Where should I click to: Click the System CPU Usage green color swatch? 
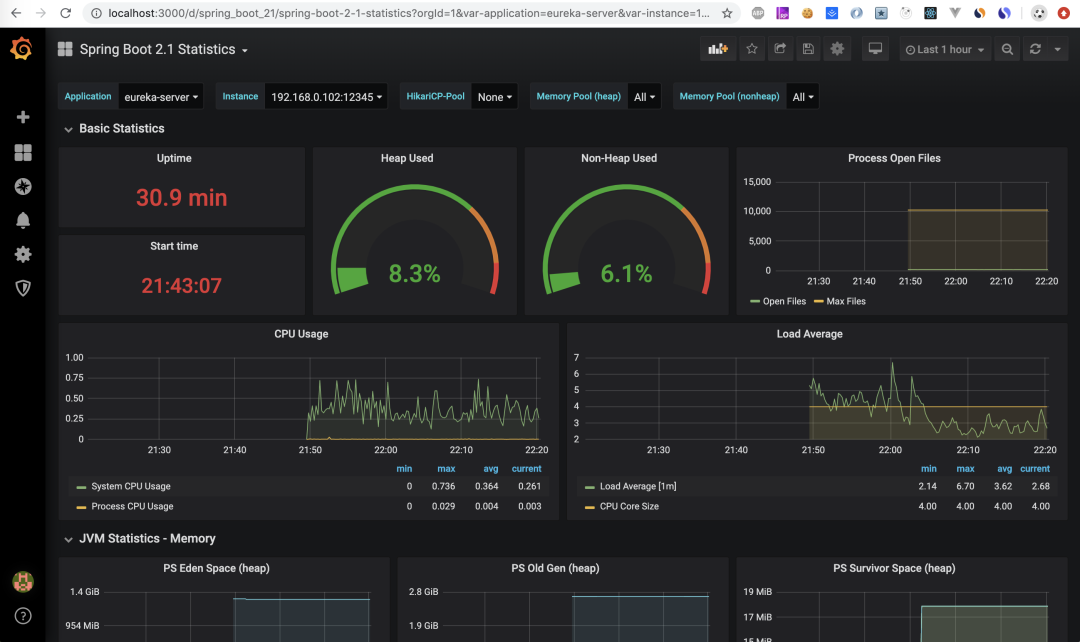point(81,487)
